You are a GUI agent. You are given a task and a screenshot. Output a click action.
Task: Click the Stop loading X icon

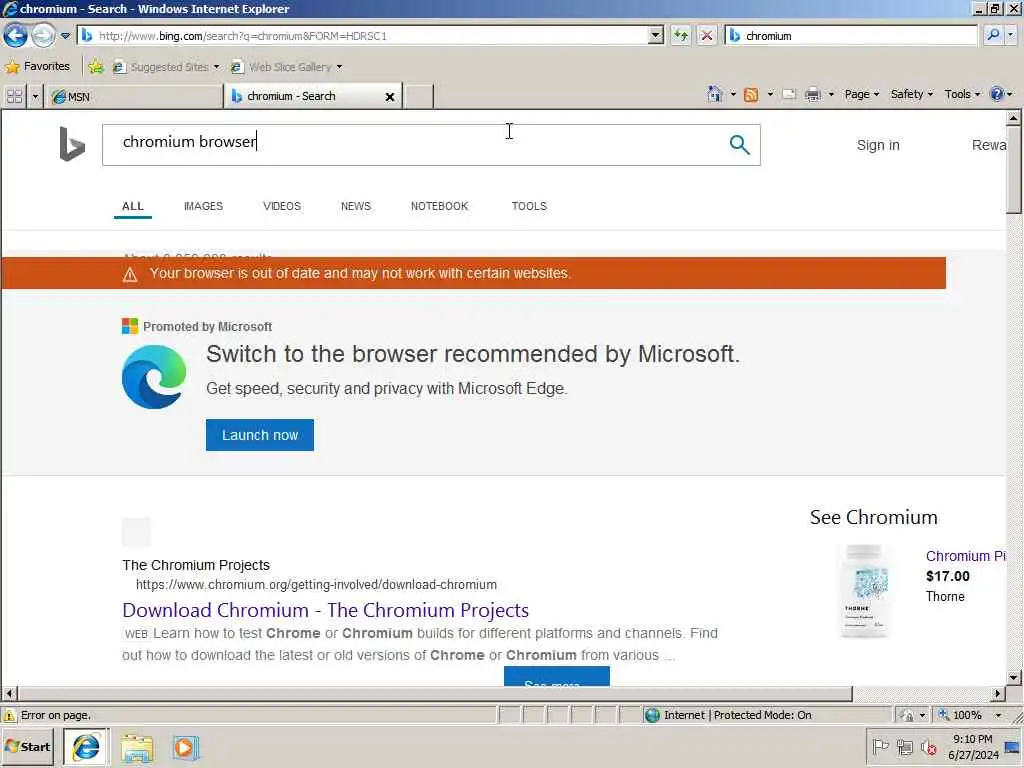pos(707,36)
